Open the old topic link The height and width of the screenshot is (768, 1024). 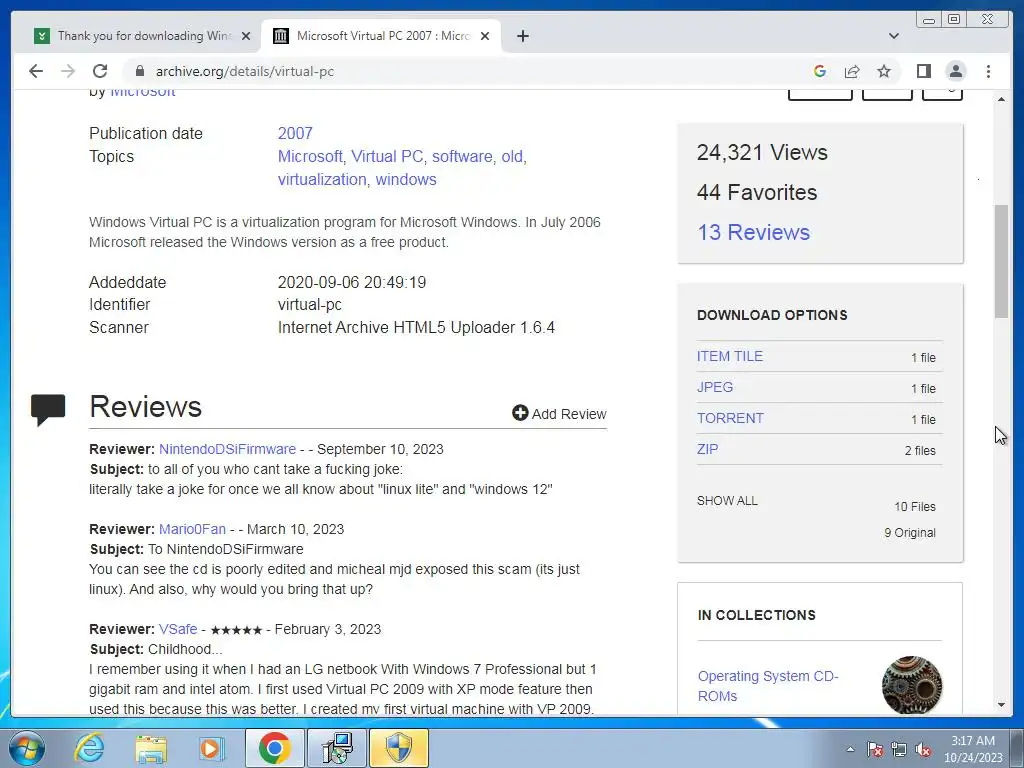[512, 157]
